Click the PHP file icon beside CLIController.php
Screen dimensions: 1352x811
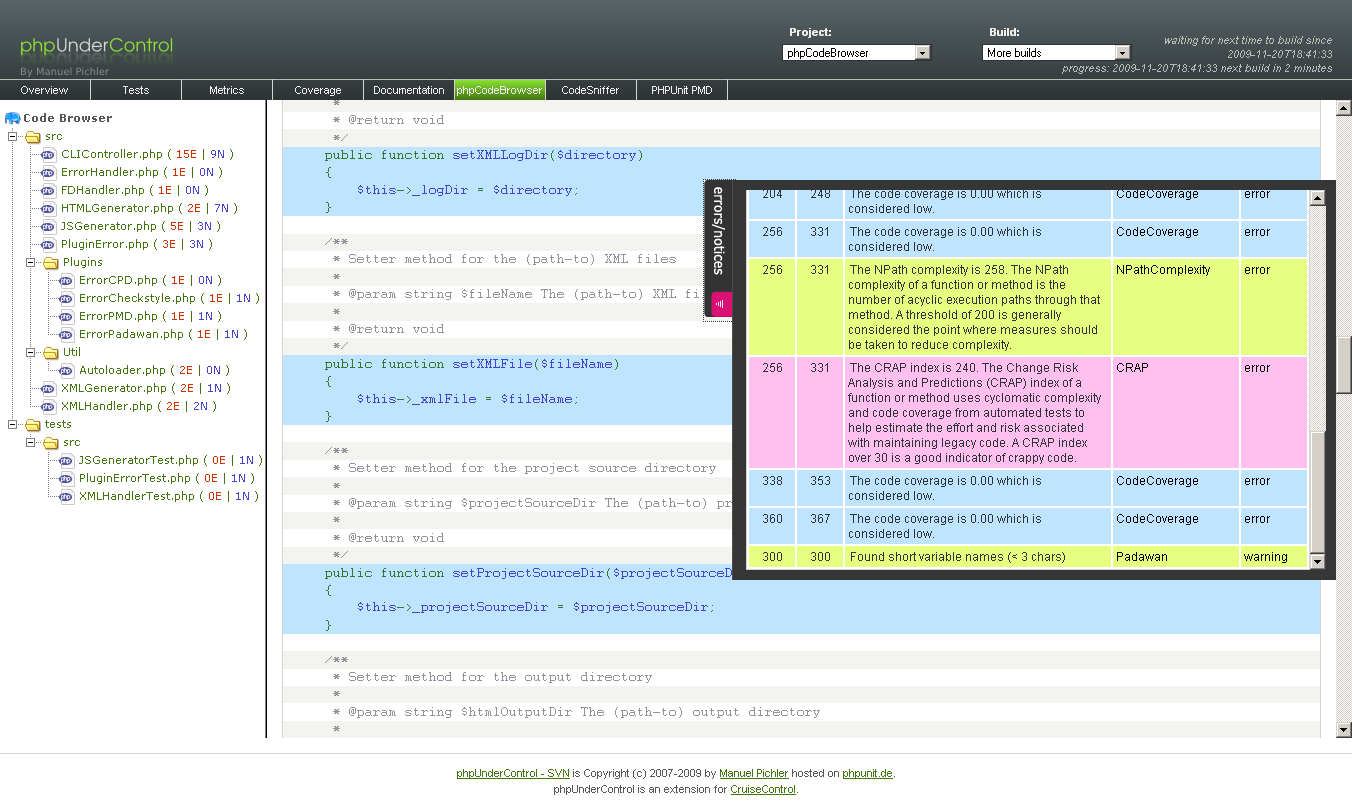point(49,154)
